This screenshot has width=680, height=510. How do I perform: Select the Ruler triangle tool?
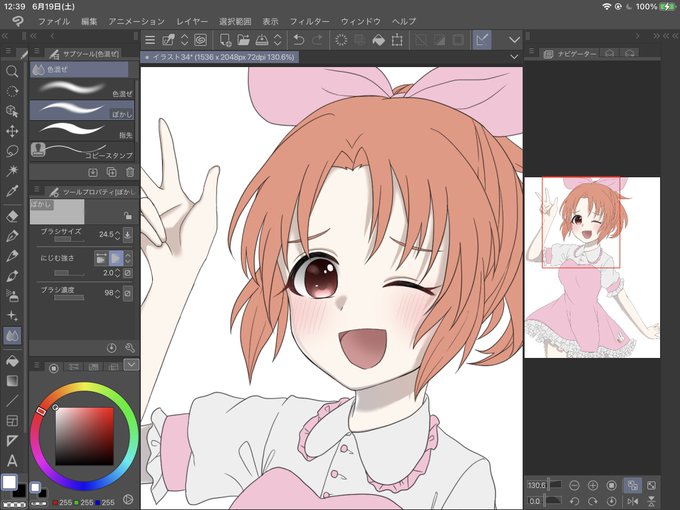pos(12,441)
